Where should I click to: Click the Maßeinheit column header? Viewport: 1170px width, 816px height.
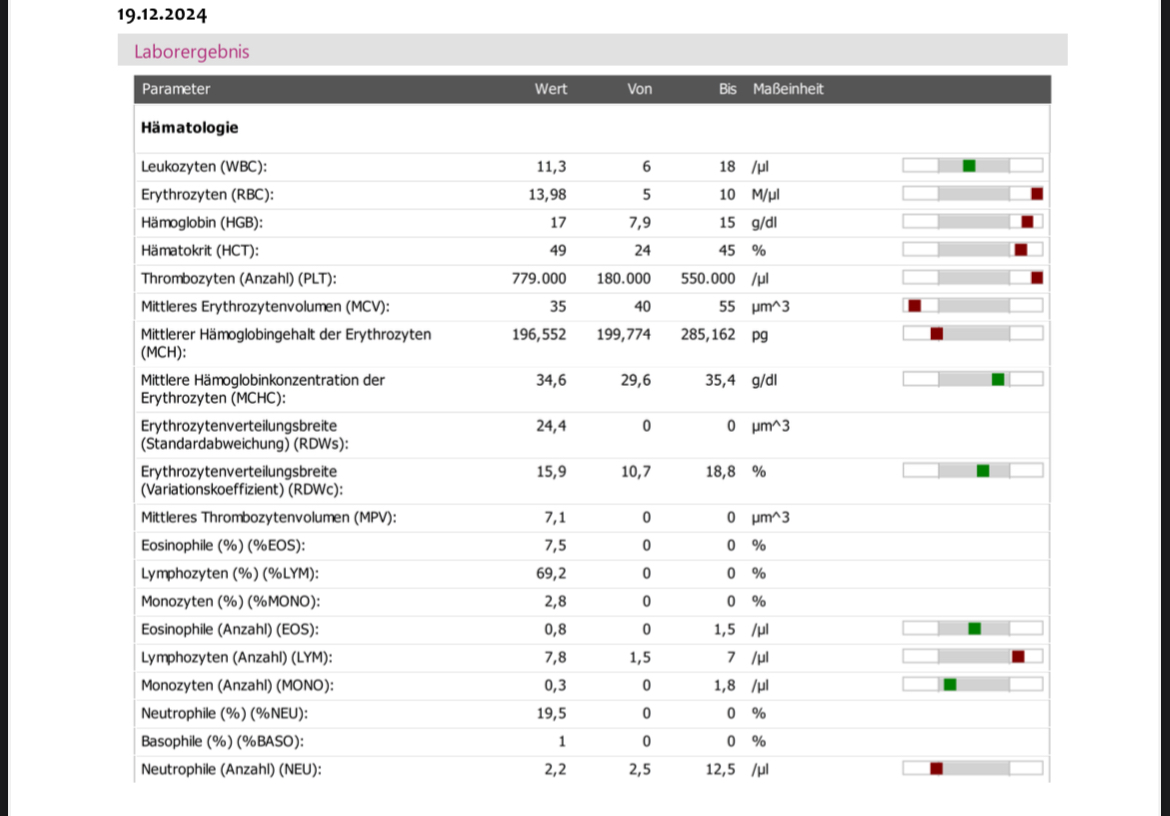pyautogui.click(x=788, y=89)
